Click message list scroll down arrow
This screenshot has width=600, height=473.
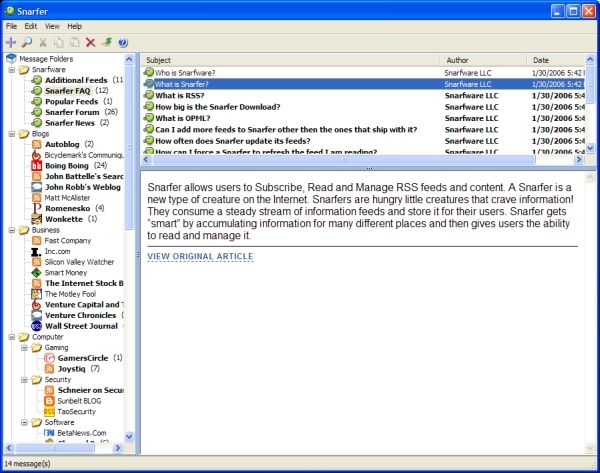(590, 147)
